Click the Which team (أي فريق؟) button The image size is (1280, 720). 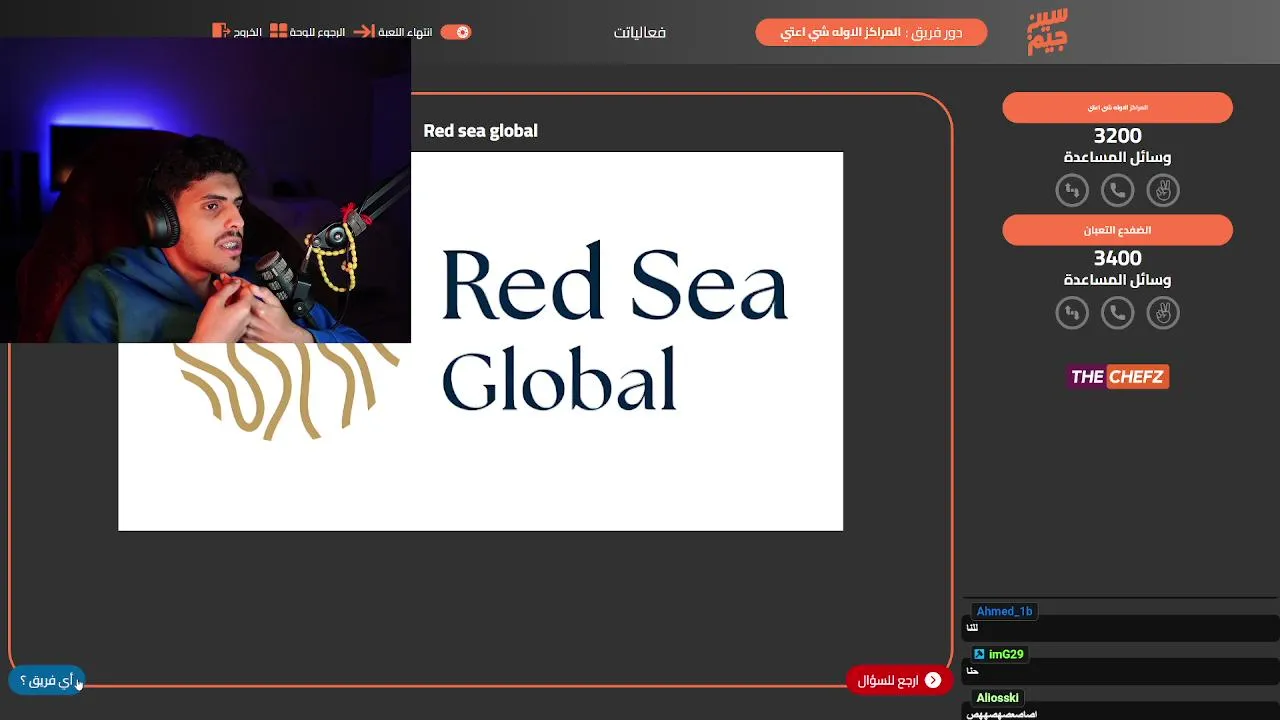pos(47,680)
